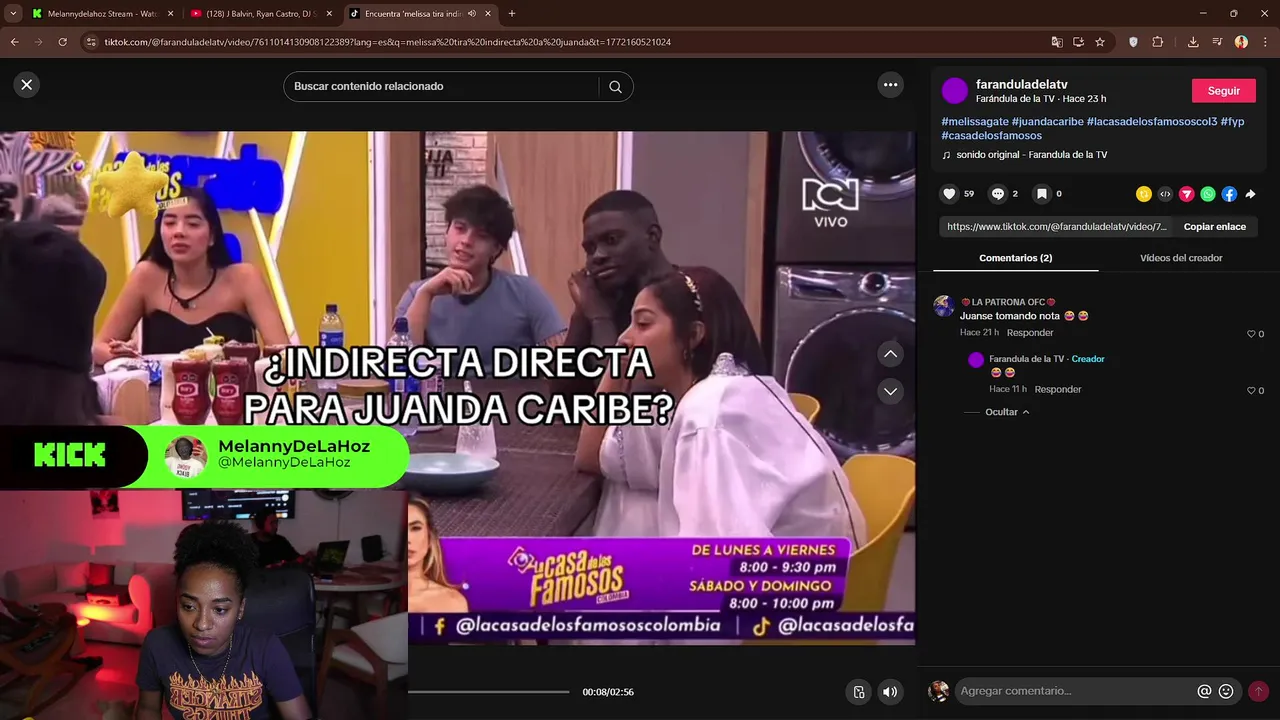Open the three-dot video options menu
Viewport: 1280px width, 720px height.
[x=891, y=85]
